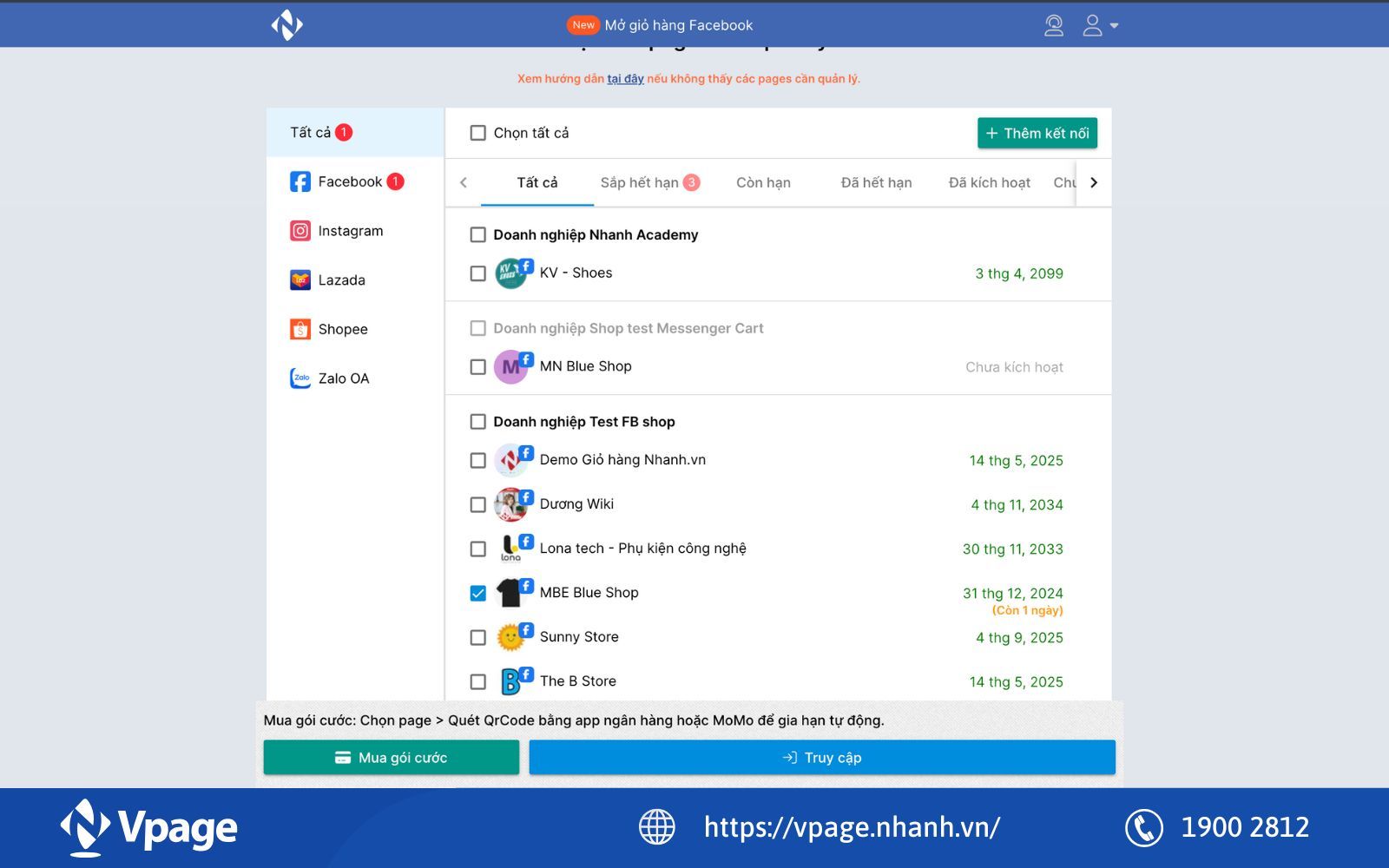
Task: Click the red badge beside Tất cả in sidebar
Action: [344, 132]
